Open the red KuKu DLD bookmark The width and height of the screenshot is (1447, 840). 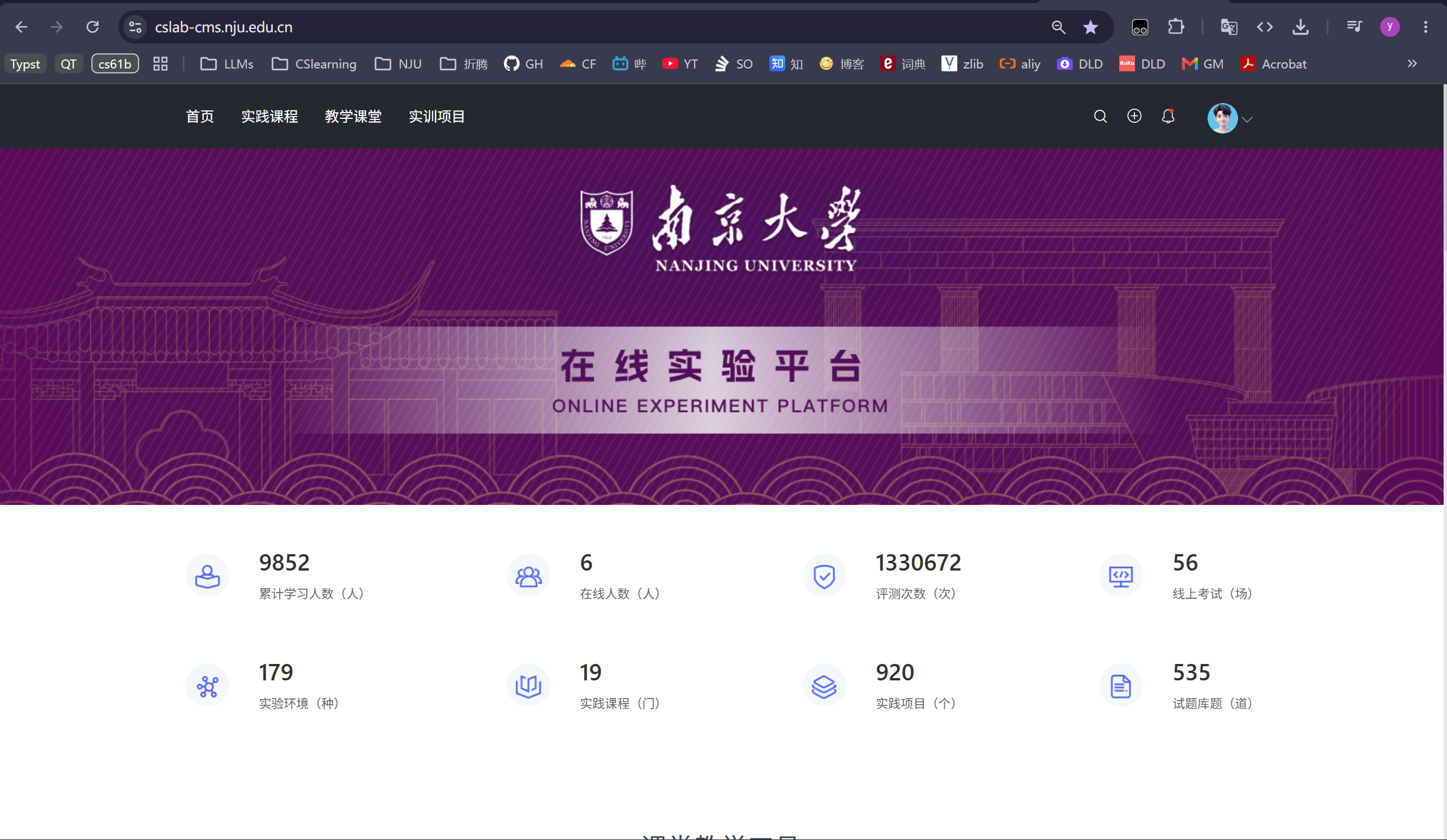[1142, 64]
